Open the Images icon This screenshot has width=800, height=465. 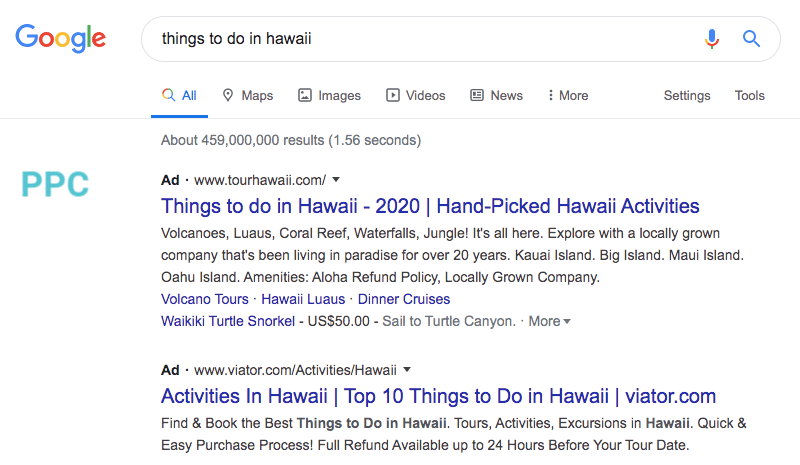305,95
